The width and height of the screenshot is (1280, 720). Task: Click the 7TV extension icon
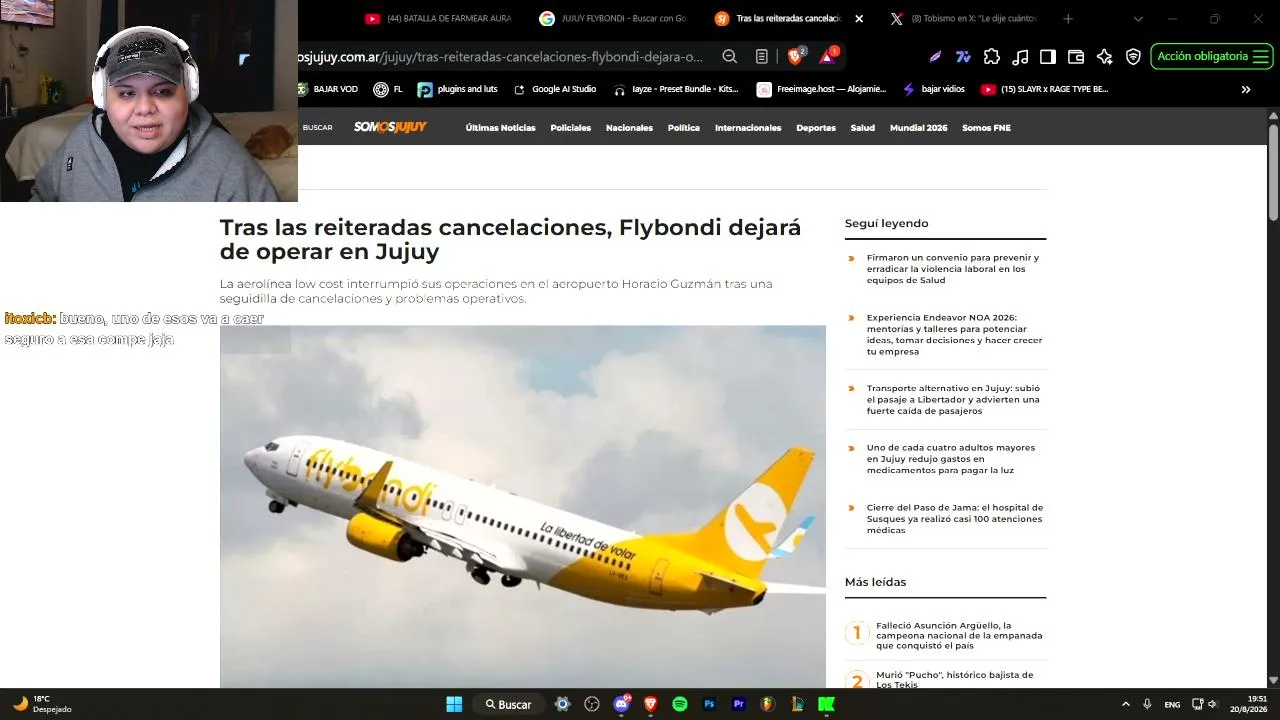963,57
